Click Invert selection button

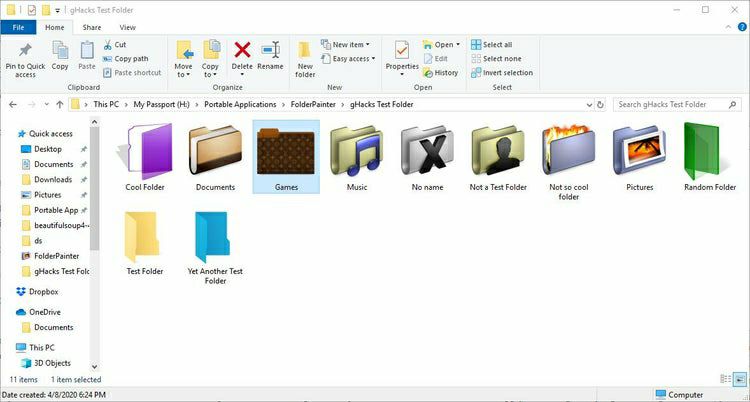tap(502, 73)
